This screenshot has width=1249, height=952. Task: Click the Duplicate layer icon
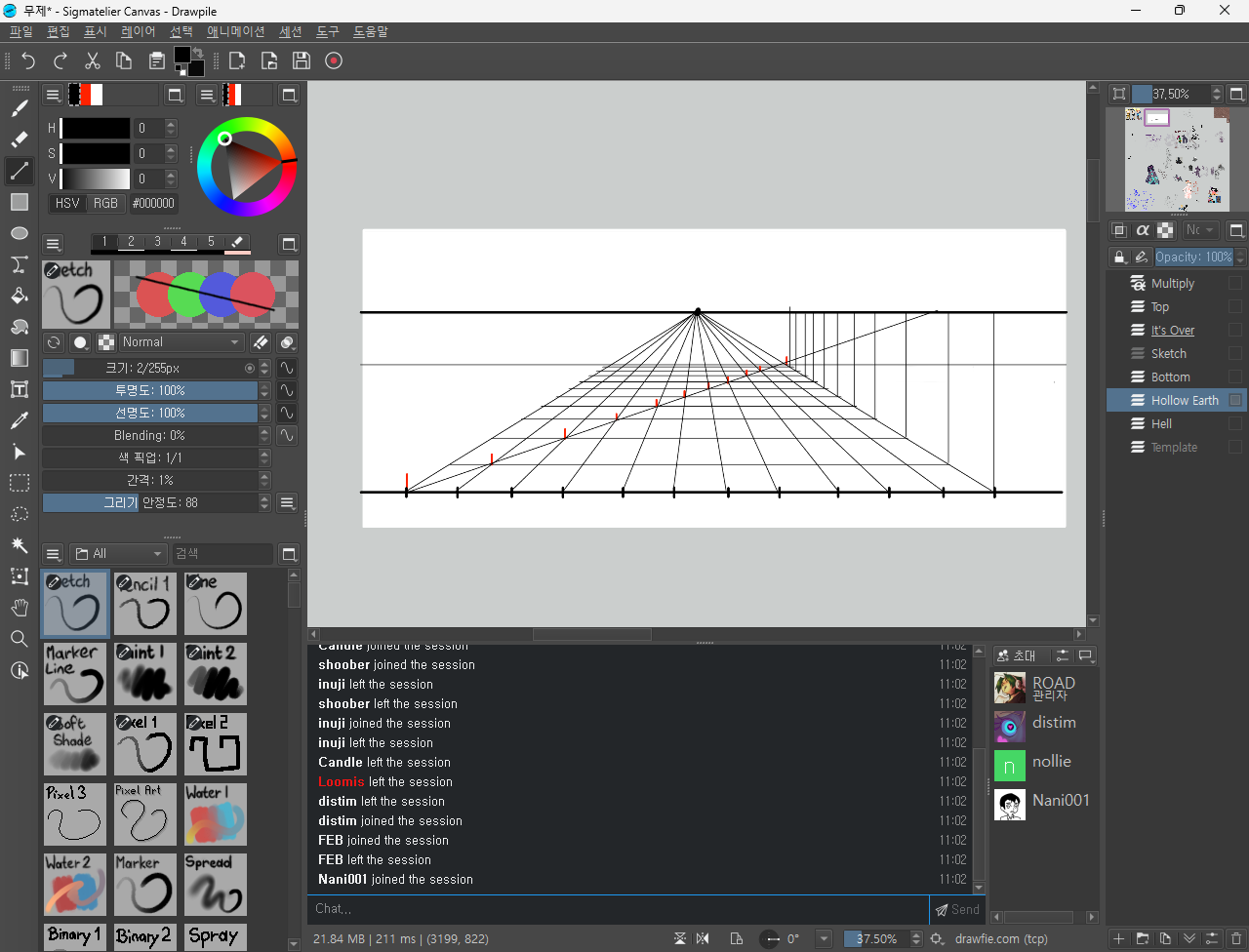tap(1166, 938)
